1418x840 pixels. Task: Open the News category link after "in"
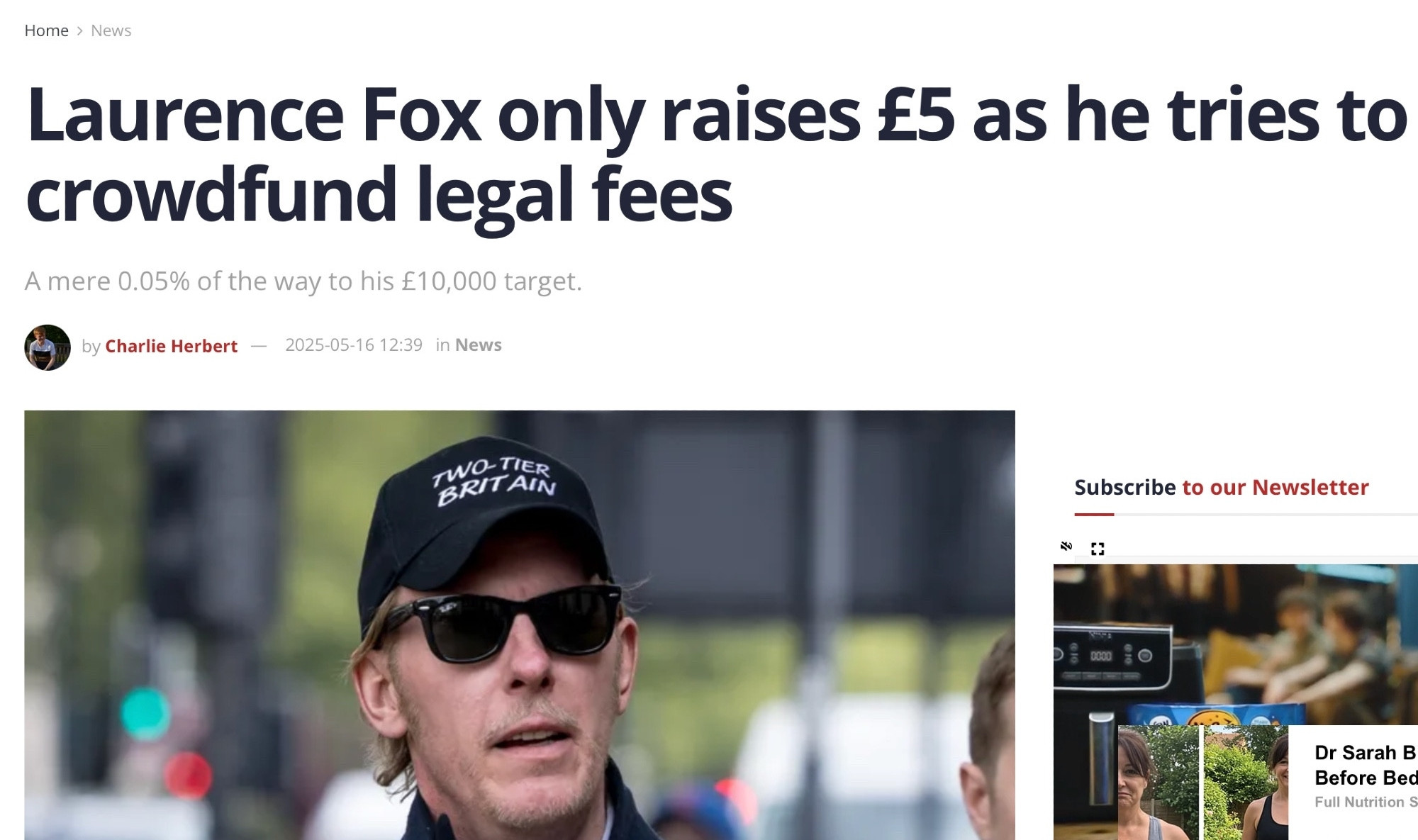pos(479,345)
